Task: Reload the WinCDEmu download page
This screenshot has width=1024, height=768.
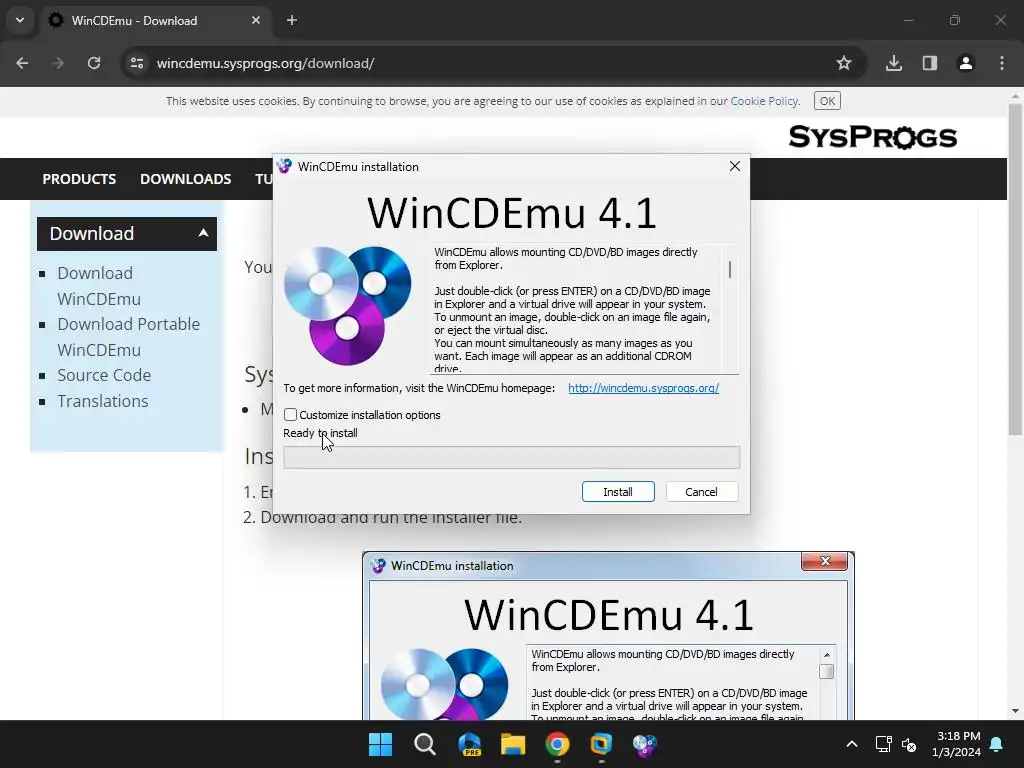Action: click(x=94, y=63)
